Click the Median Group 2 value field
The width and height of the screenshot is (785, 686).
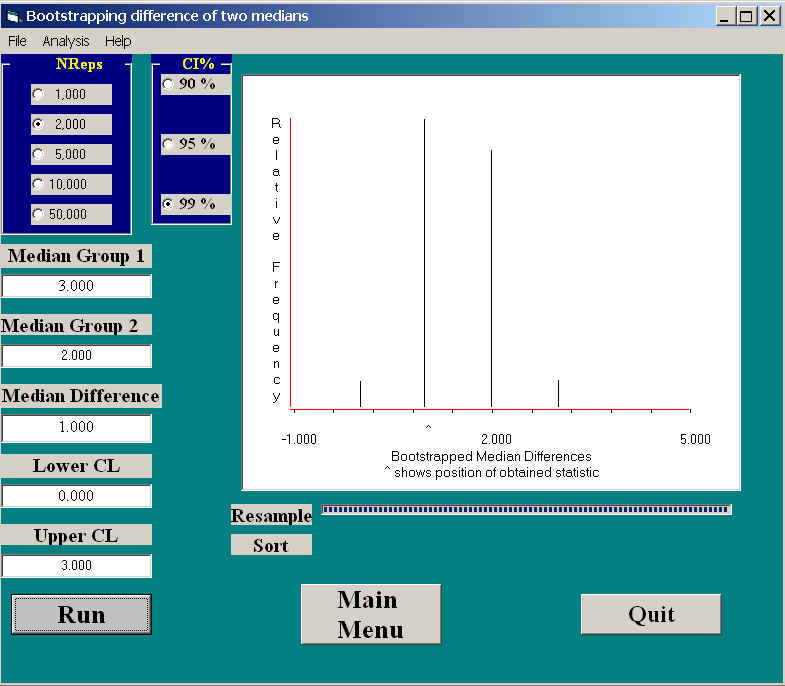pyautogui.click(x=77, y=356)
